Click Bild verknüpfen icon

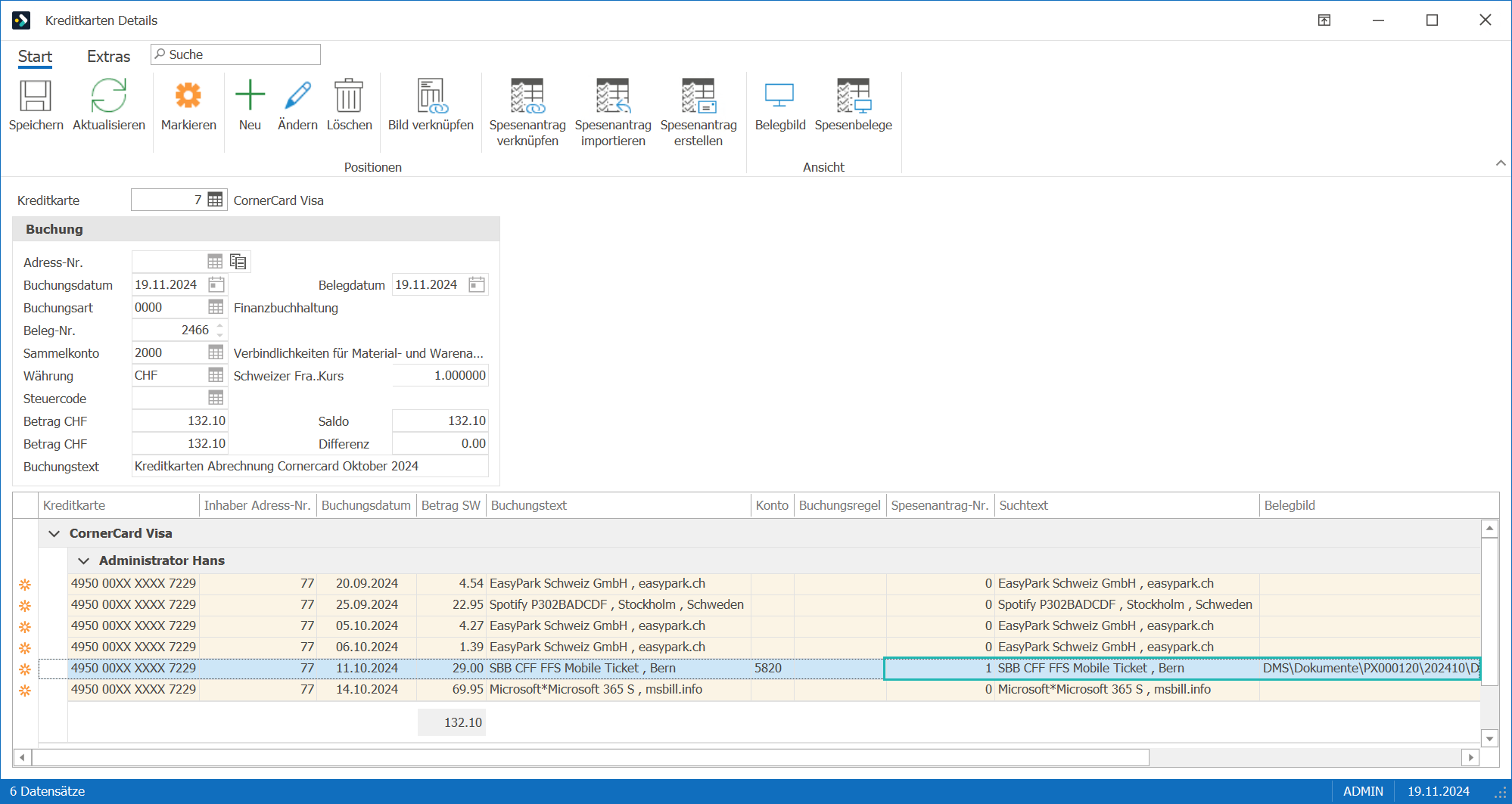[431, 95]
